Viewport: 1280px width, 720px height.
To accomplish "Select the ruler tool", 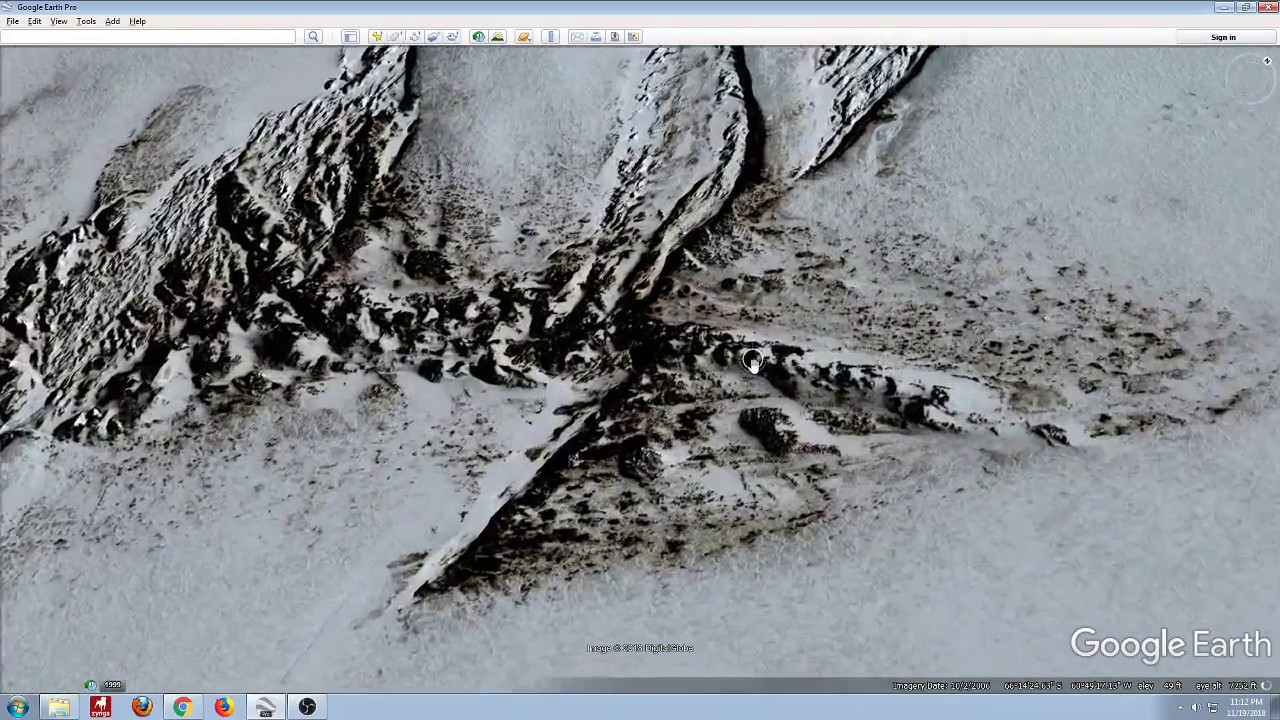I will 550,37.
